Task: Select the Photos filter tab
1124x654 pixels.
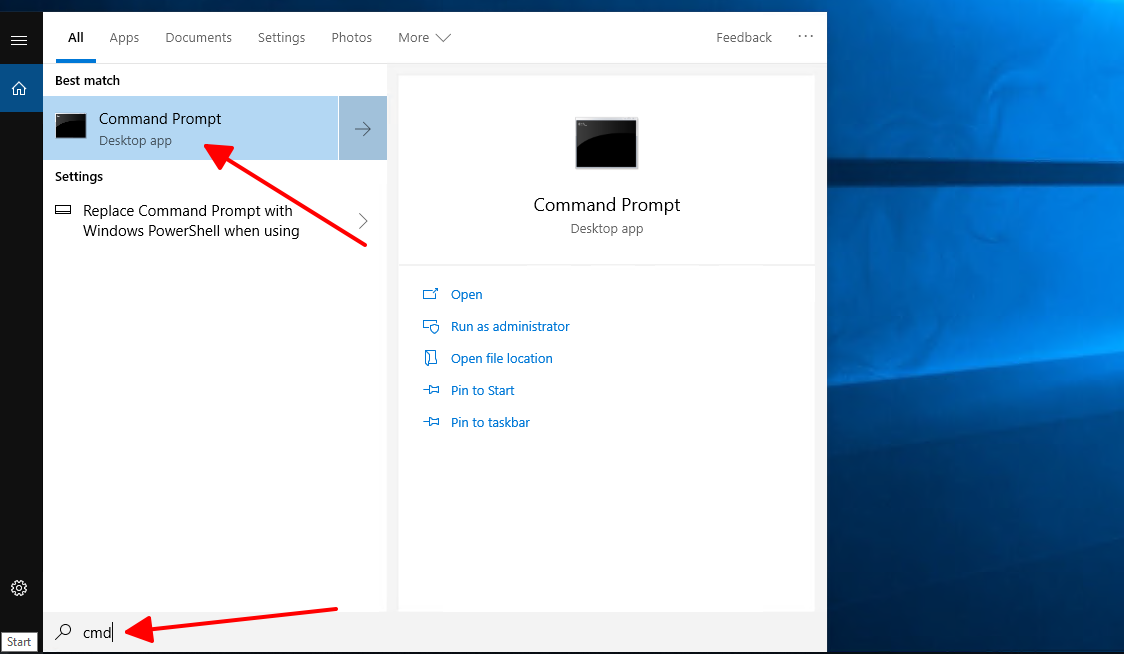Action: click(x=351, y=38)
